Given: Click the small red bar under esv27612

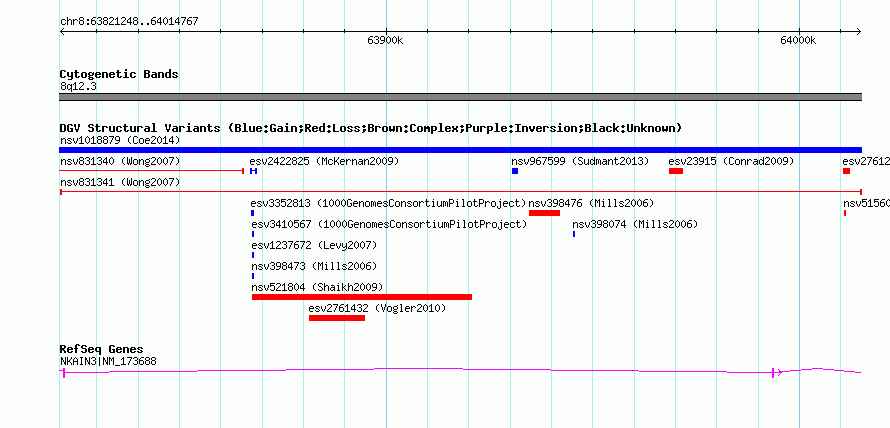Looking at the screenshot, I should (846, 171).
